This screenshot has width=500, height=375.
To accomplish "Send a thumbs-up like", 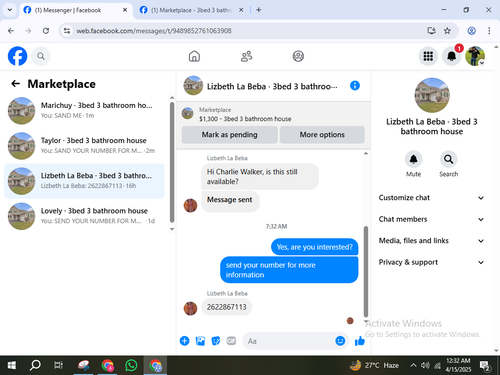I will coord(360,341).
